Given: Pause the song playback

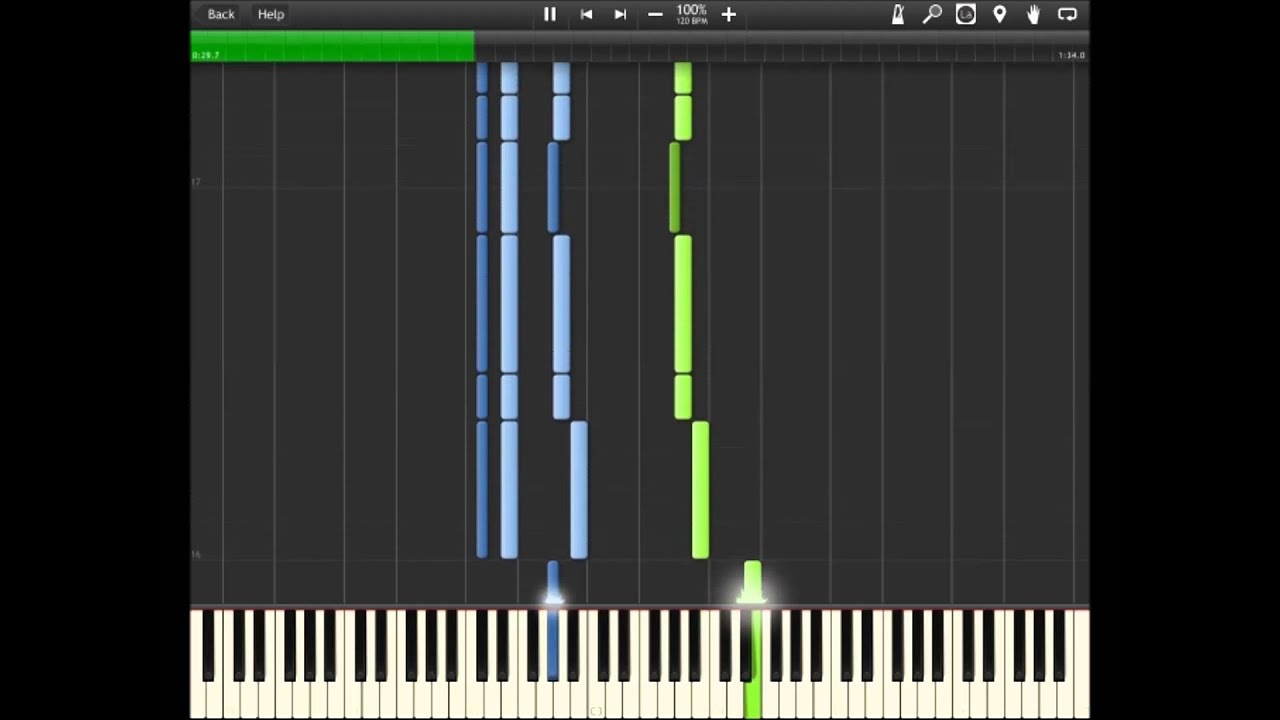Looking at the screenshot, I should (549, 14).
